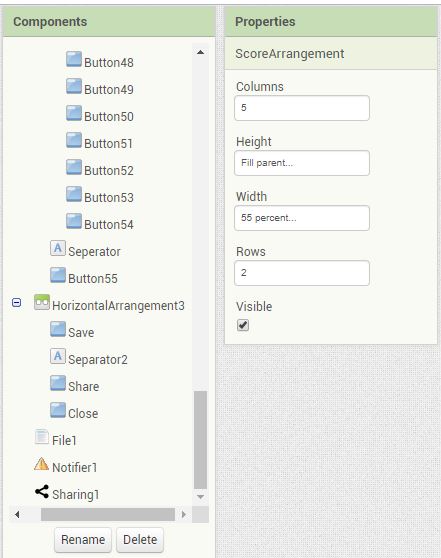Image resolution: width=441 pixels, height=558 pixels.
Task: Select the Notifier1 warning icon
Action: coord(42,464)
